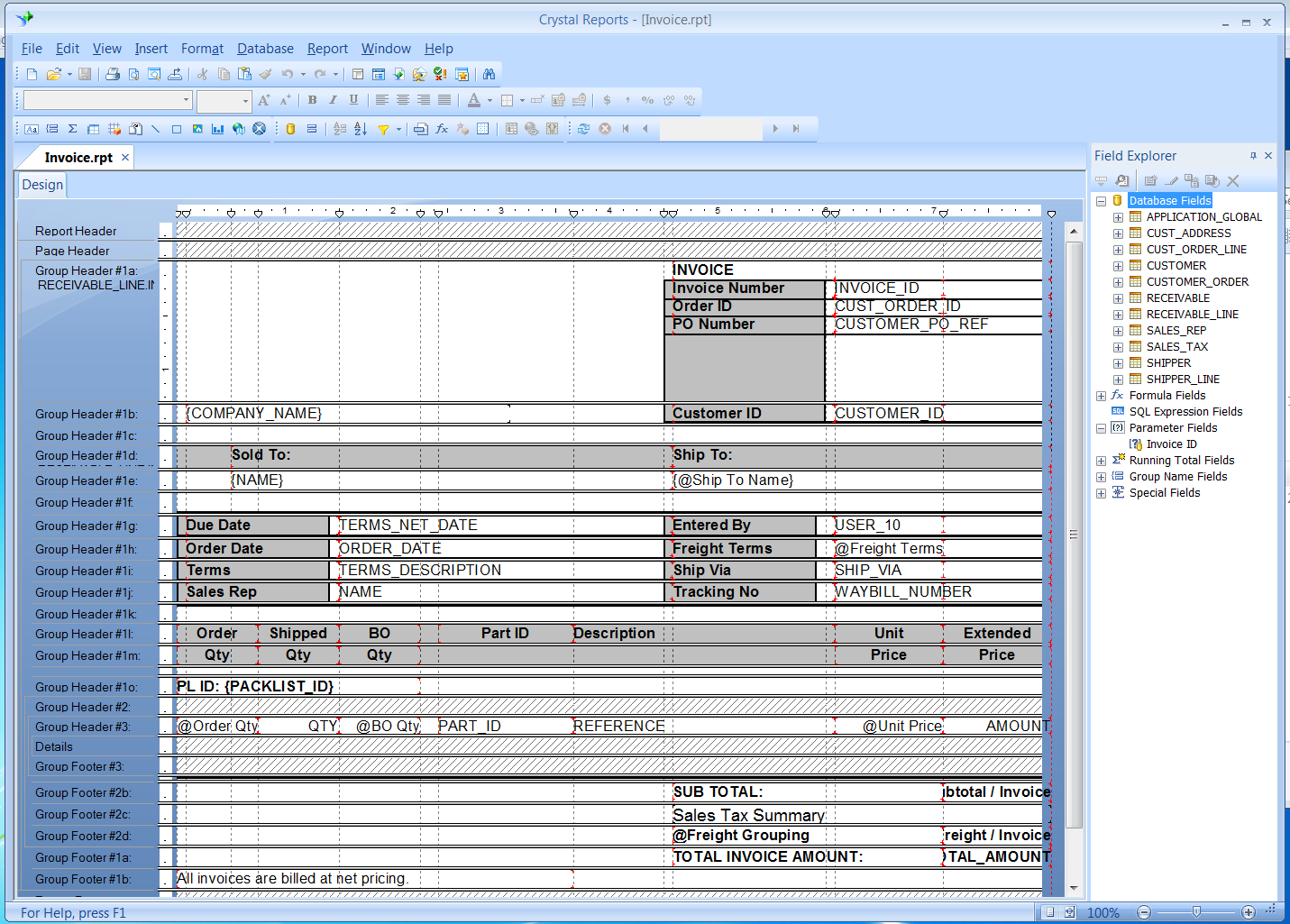Insert a text object tool
Viewport: 1290px width, 924px height.
coord(32,129)
